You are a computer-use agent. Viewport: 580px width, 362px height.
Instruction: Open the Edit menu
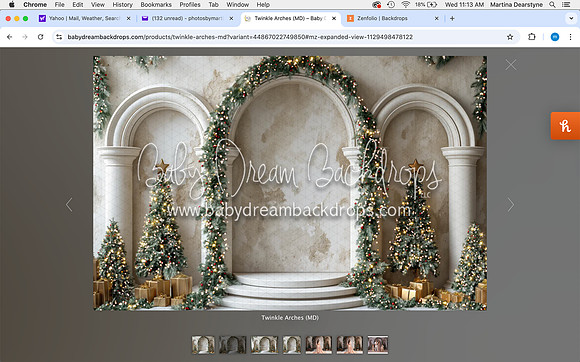[x=78, y=5]
